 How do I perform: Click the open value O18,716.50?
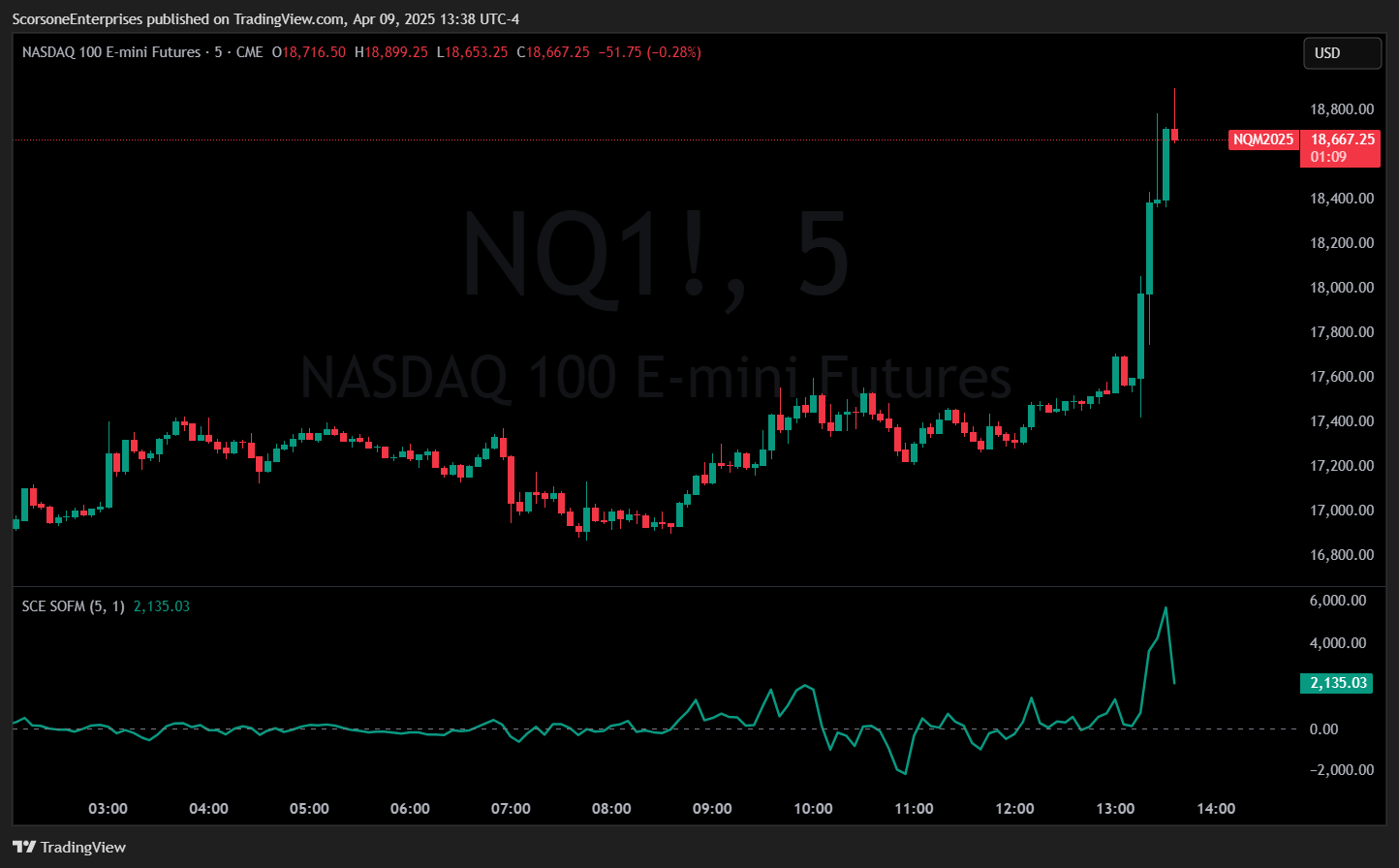coord(309,52)
